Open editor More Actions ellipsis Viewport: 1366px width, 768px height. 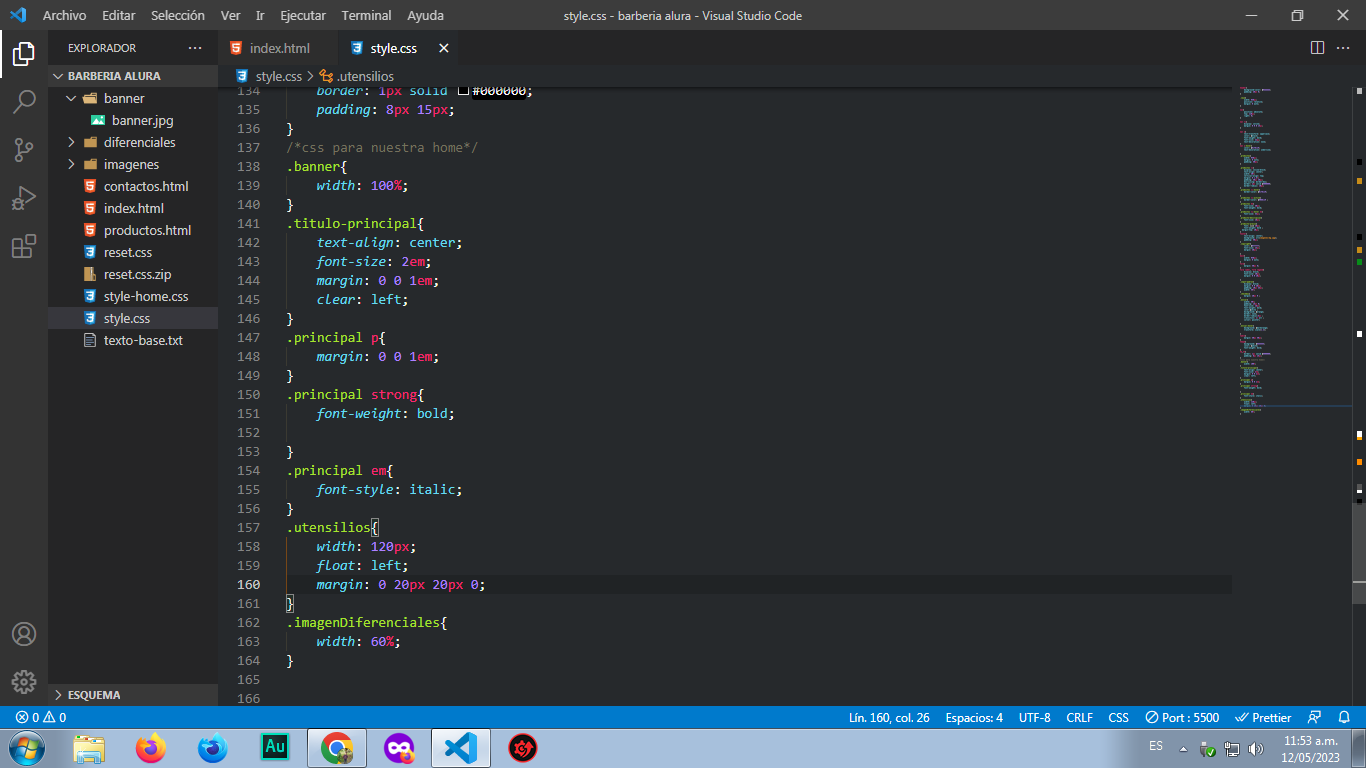point(1343,48)
